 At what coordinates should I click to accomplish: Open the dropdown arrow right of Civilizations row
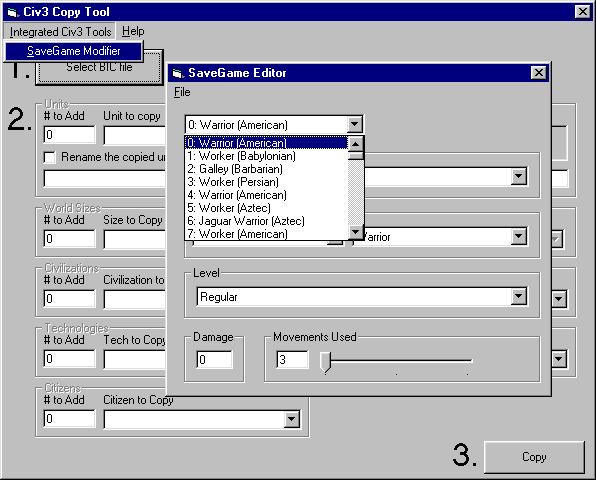(x=559, y=299)
